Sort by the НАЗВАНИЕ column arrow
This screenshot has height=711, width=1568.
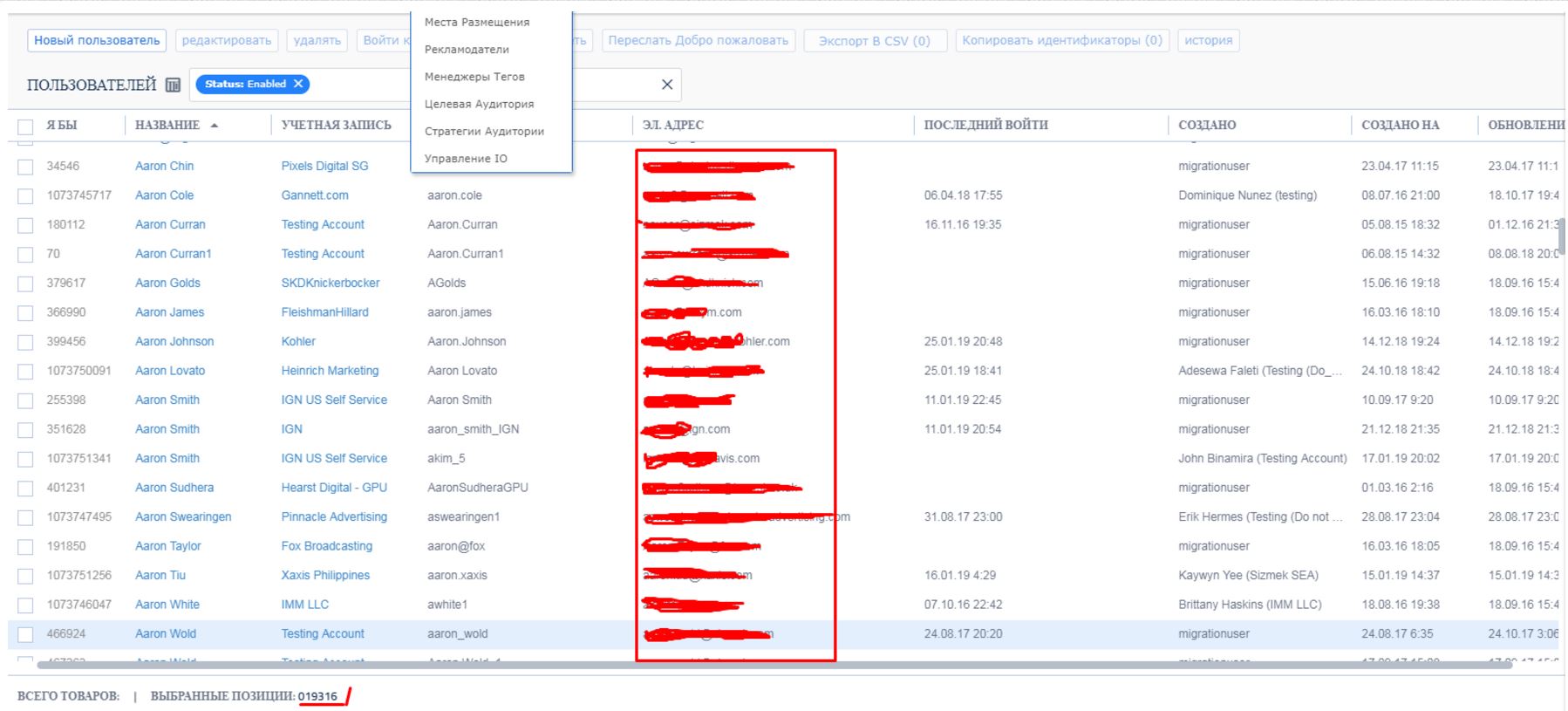(215, 126)
